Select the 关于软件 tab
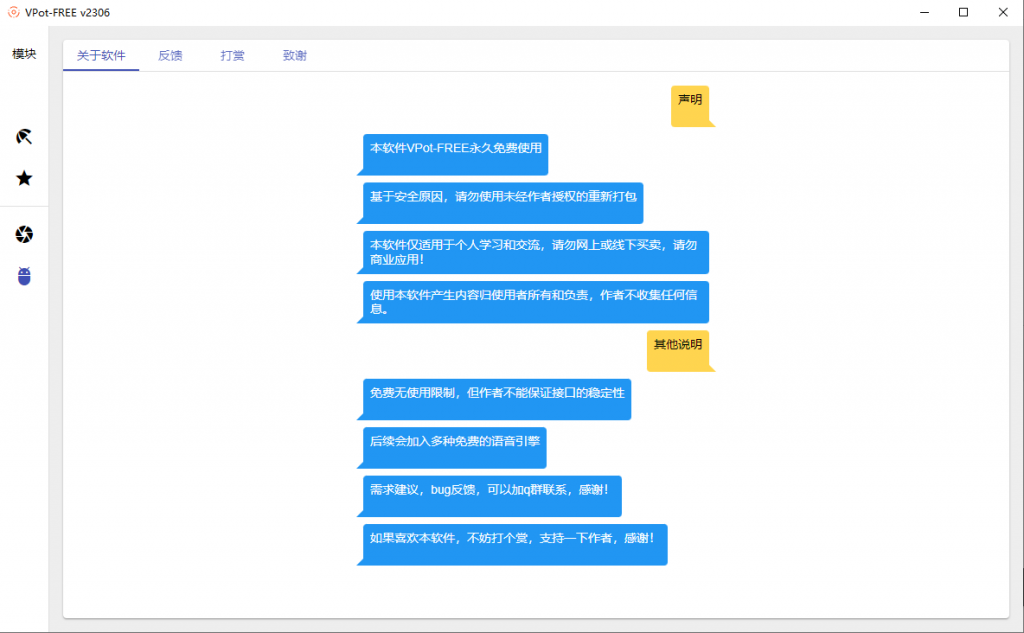The image size is (1024, 633). [100, 56]
